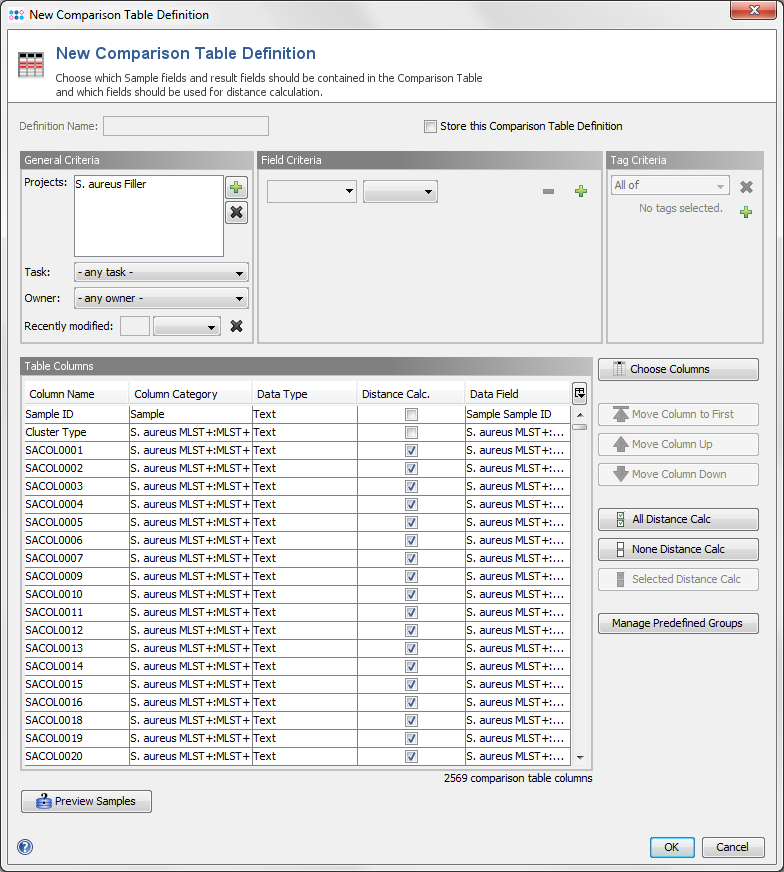Image resolution: width=784 pixels, height=872 pixels.
Task: Click the table scrollbar up arrow
Action: click(x=580, y=415)
